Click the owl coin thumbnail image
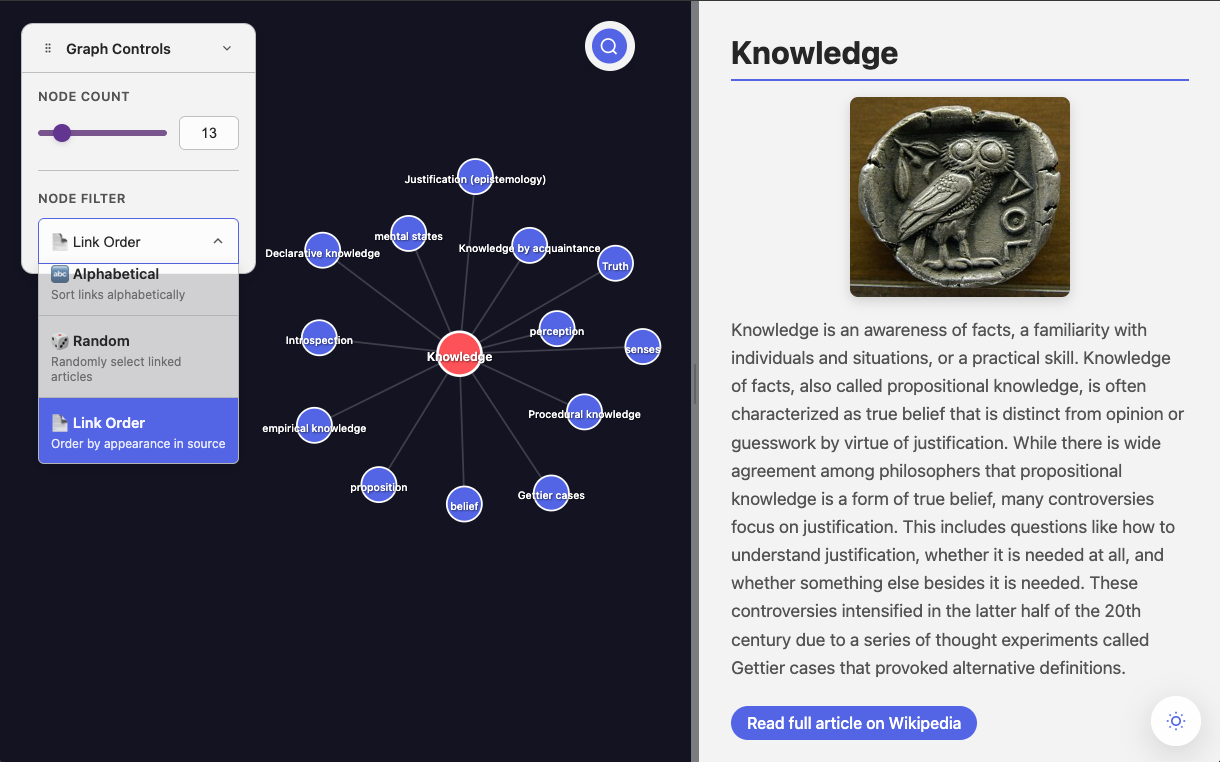Screen dimensions: 1220x762 959,197
